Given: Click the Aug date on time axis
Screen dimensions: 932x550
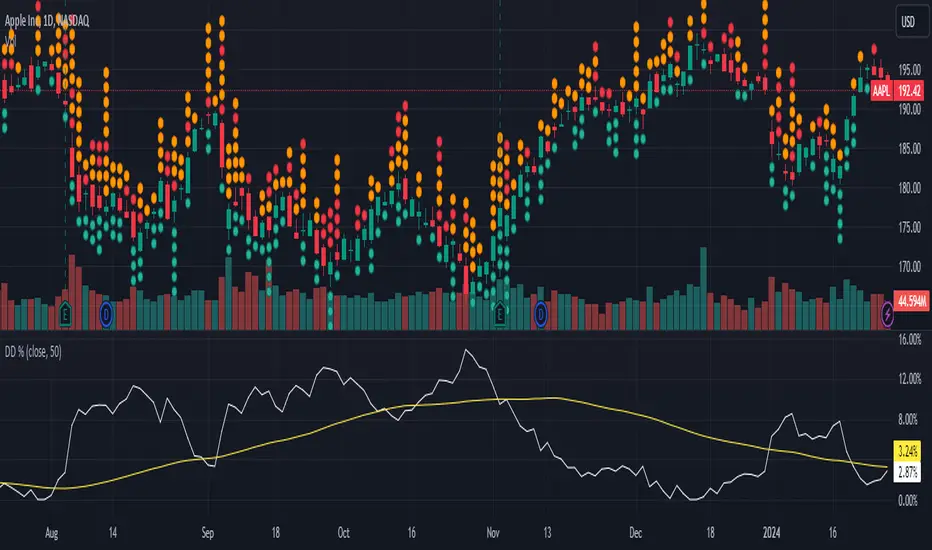Looking at the screenshot, I should tap(52, 533).
